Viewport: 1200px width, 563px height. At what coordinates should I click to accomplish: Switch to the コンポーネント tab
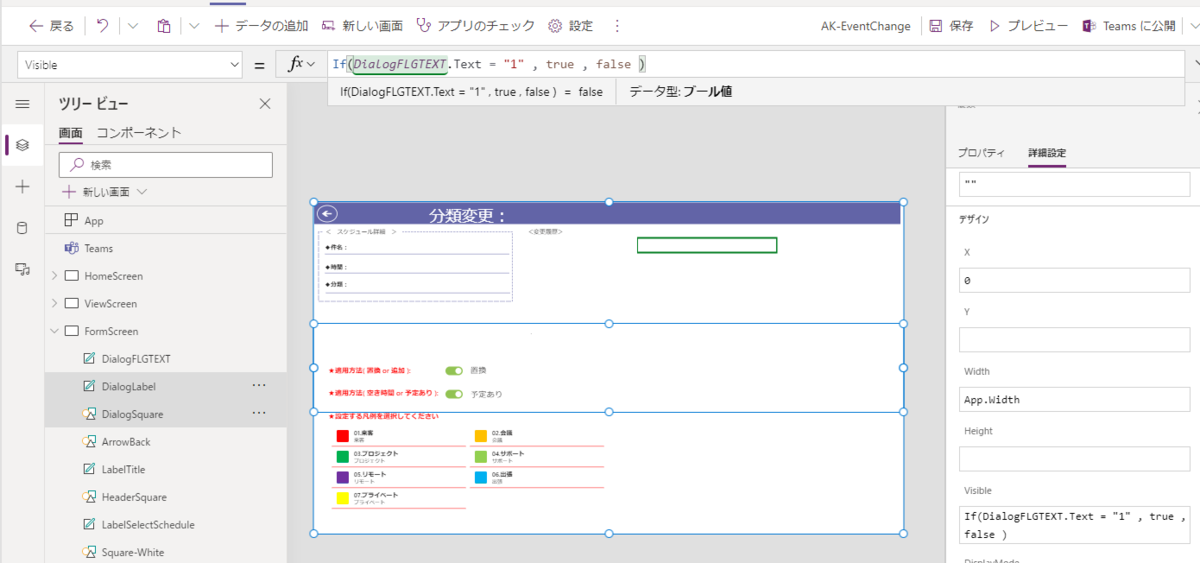(139, 132)
